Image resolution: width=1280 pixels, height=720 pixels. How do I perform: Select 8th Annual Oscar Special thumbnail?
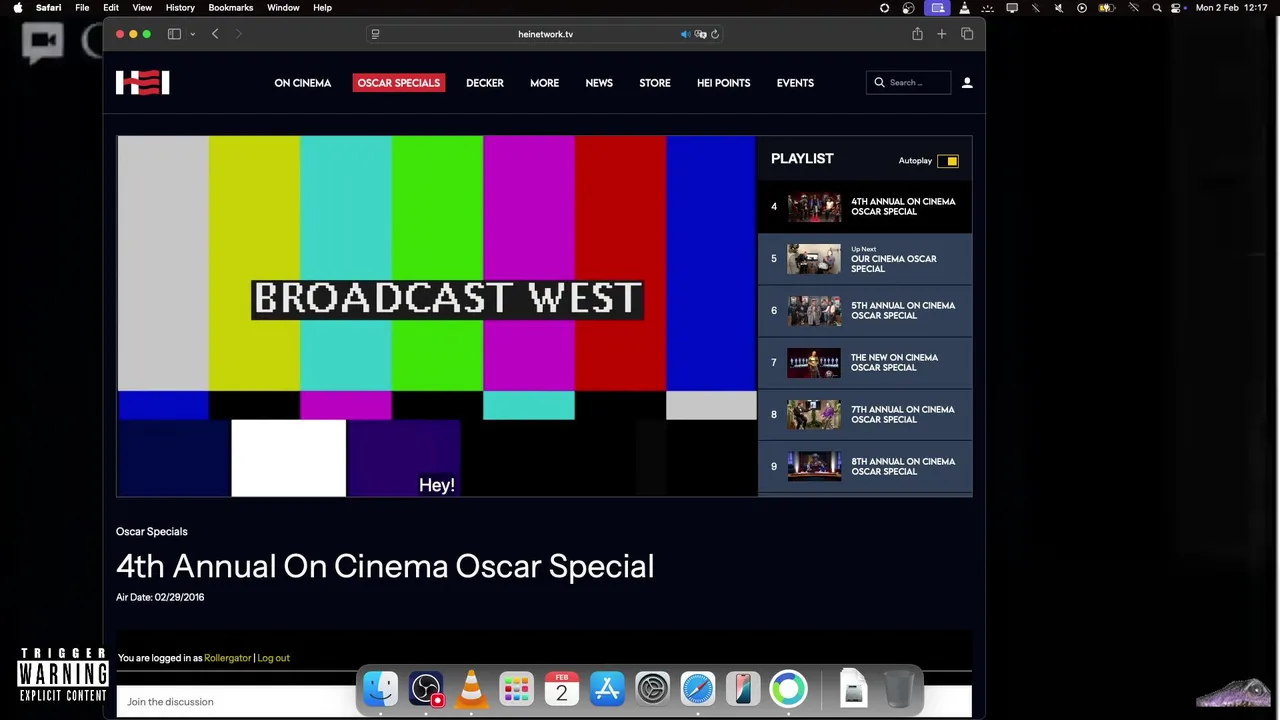pos(814,467)
